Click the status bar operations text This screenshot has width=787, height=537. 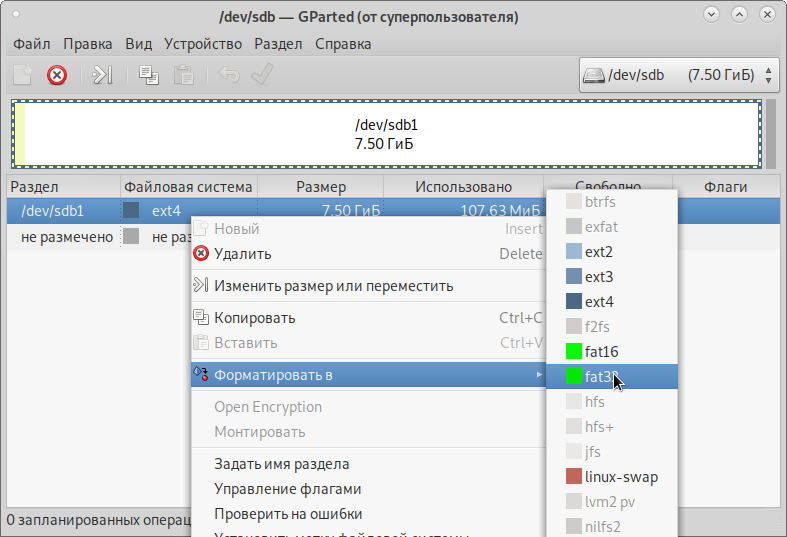98,520
